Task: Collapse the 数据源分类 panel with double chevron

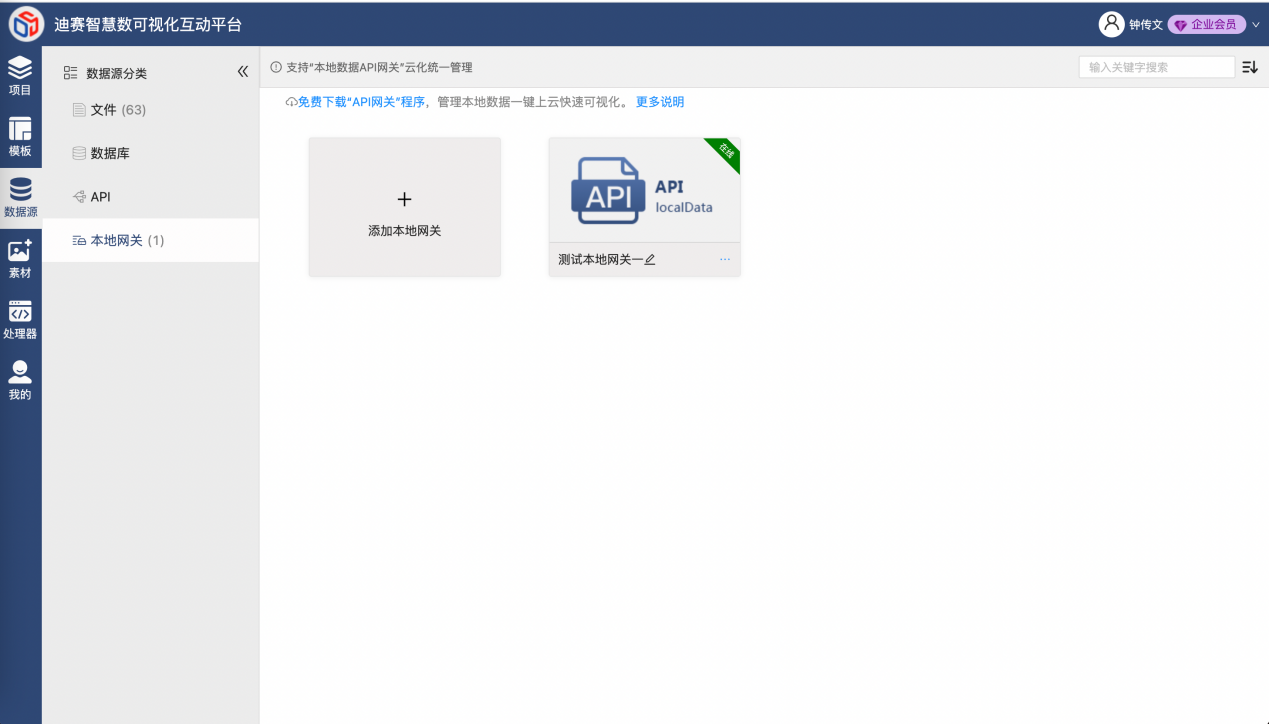Action: (x=242, y=72)
